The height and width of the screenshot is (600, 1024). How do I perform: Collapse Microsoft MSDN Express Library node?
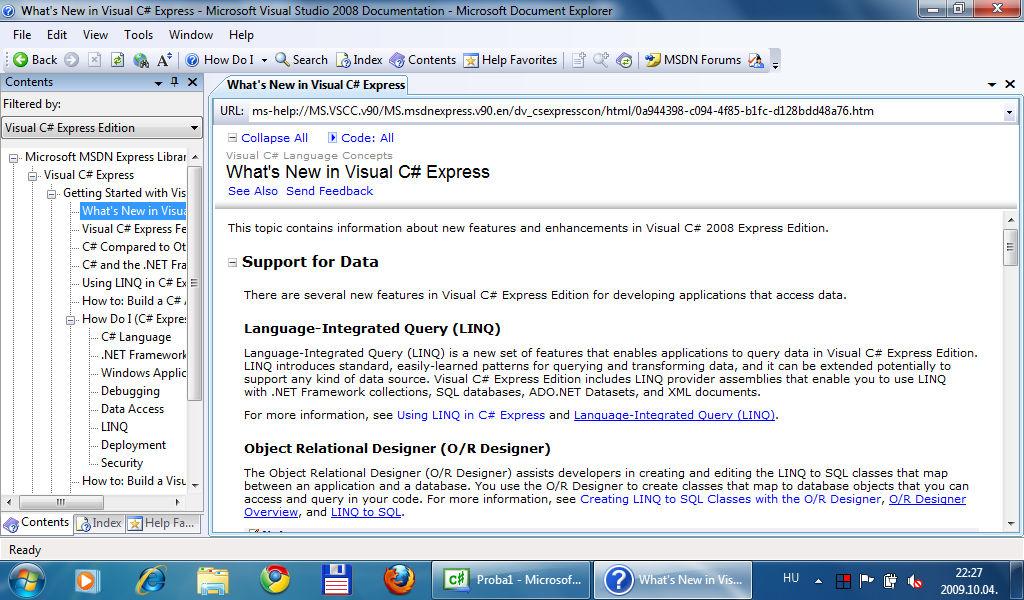(x=13, y=158)
